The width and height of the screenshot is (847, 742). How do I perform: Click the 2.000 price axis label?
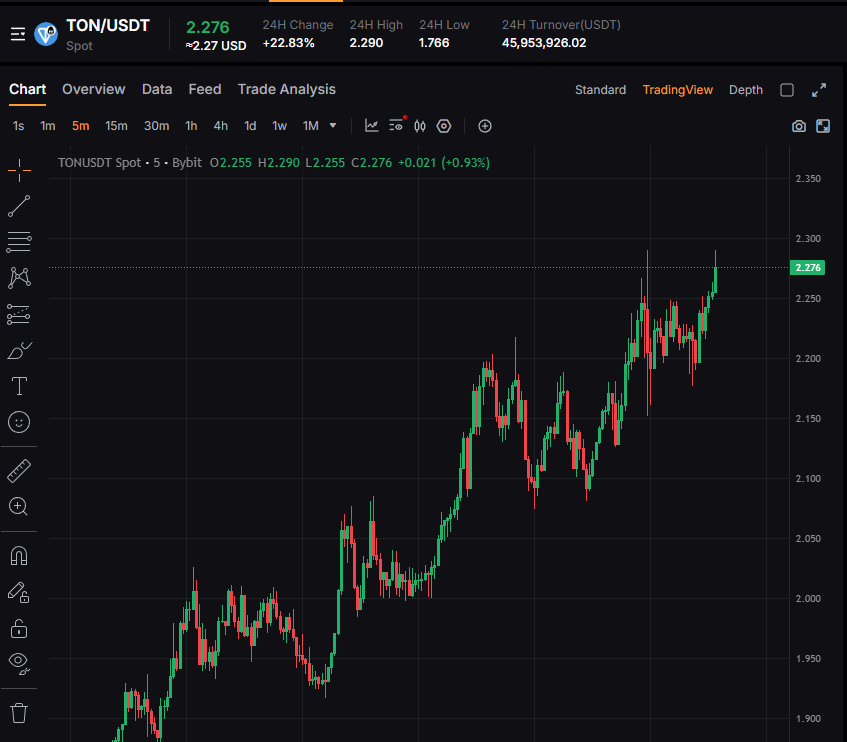coord(808,598)
